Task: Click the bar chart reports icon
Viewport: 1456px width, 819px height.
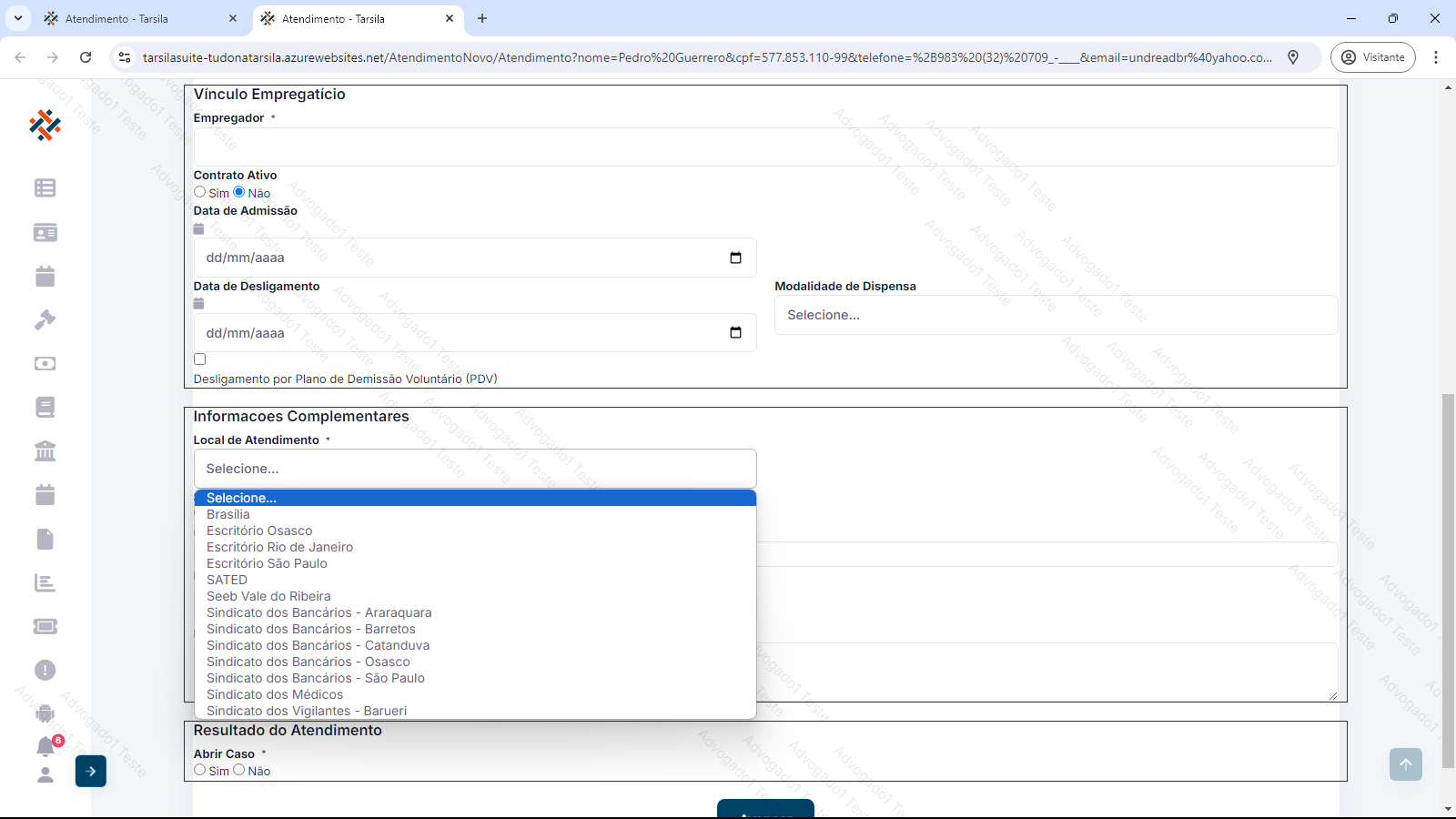Action: pyautogui.click(x=45, y=582)
